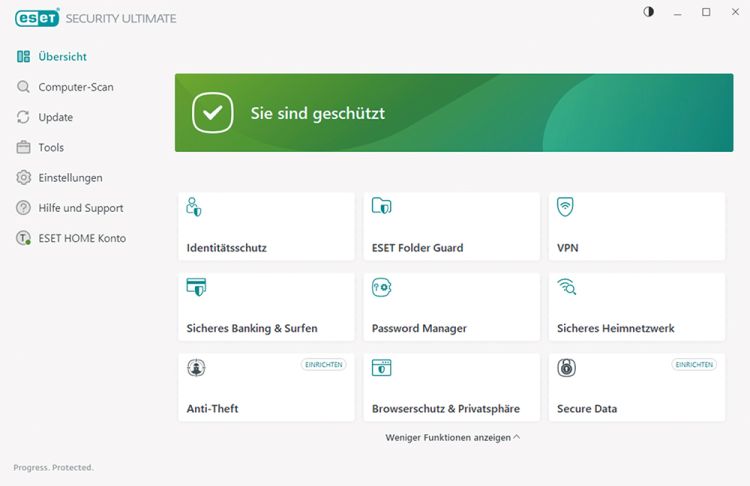Click the ESET logo in header
Screen dimensions: 750x486
tap(37, 18)
